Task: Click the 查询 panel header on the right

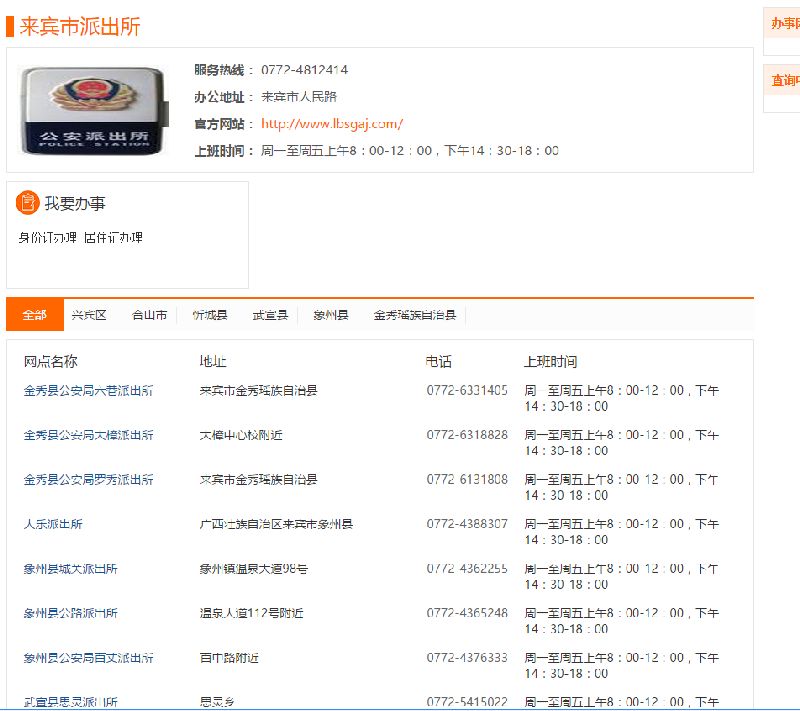Action: [785, 81]
